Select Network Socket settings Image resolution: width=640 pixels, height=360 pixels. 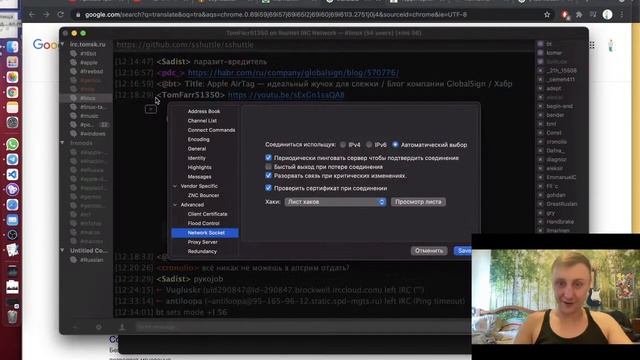(x=205, y=233)
